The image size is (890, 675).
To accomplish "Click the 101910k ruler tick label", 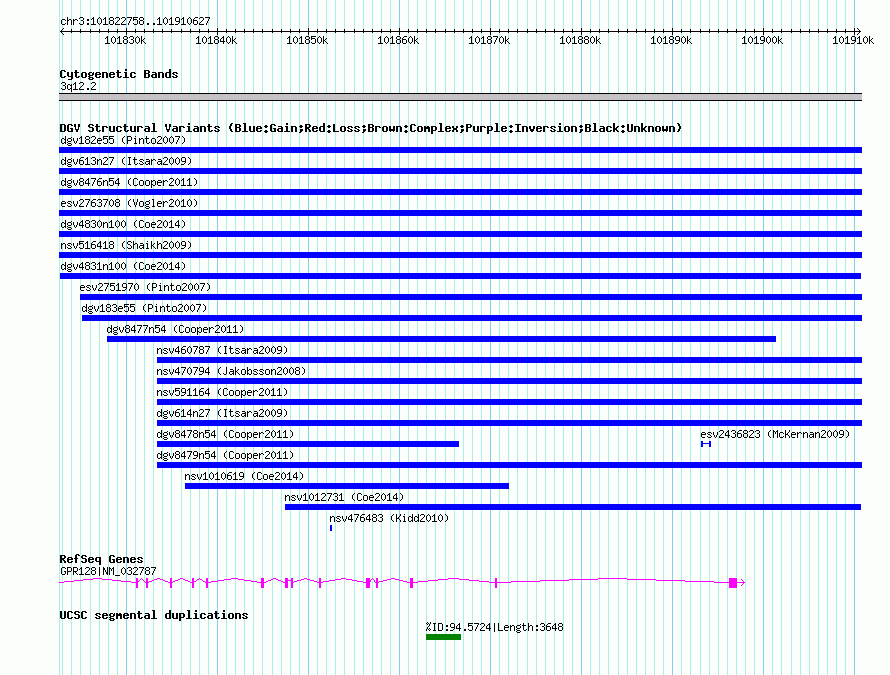I will 853,40.
